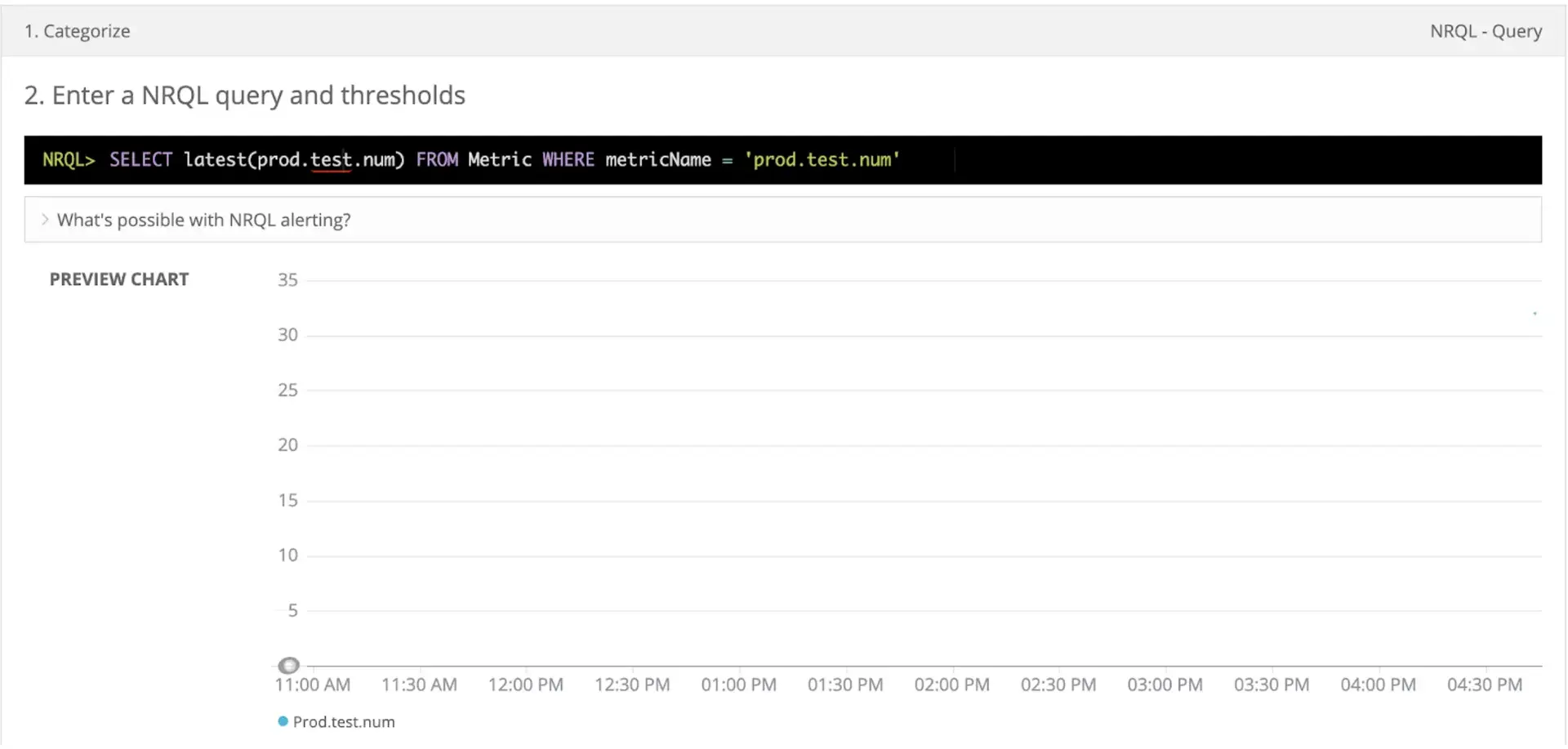Click the small data point near chart top right
The image size is (1568, 749).
(1535, 314)
